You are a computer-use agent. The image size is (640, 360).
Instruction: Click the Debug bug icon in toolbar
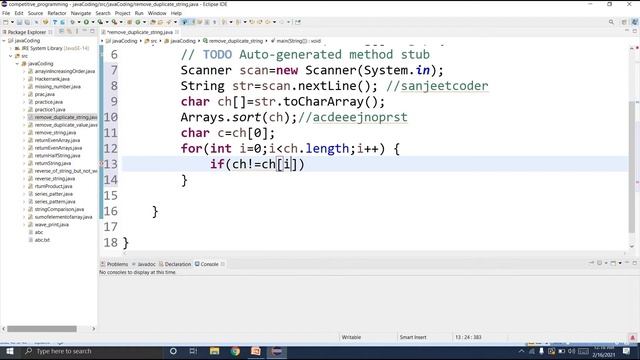[x=73, y=22]
